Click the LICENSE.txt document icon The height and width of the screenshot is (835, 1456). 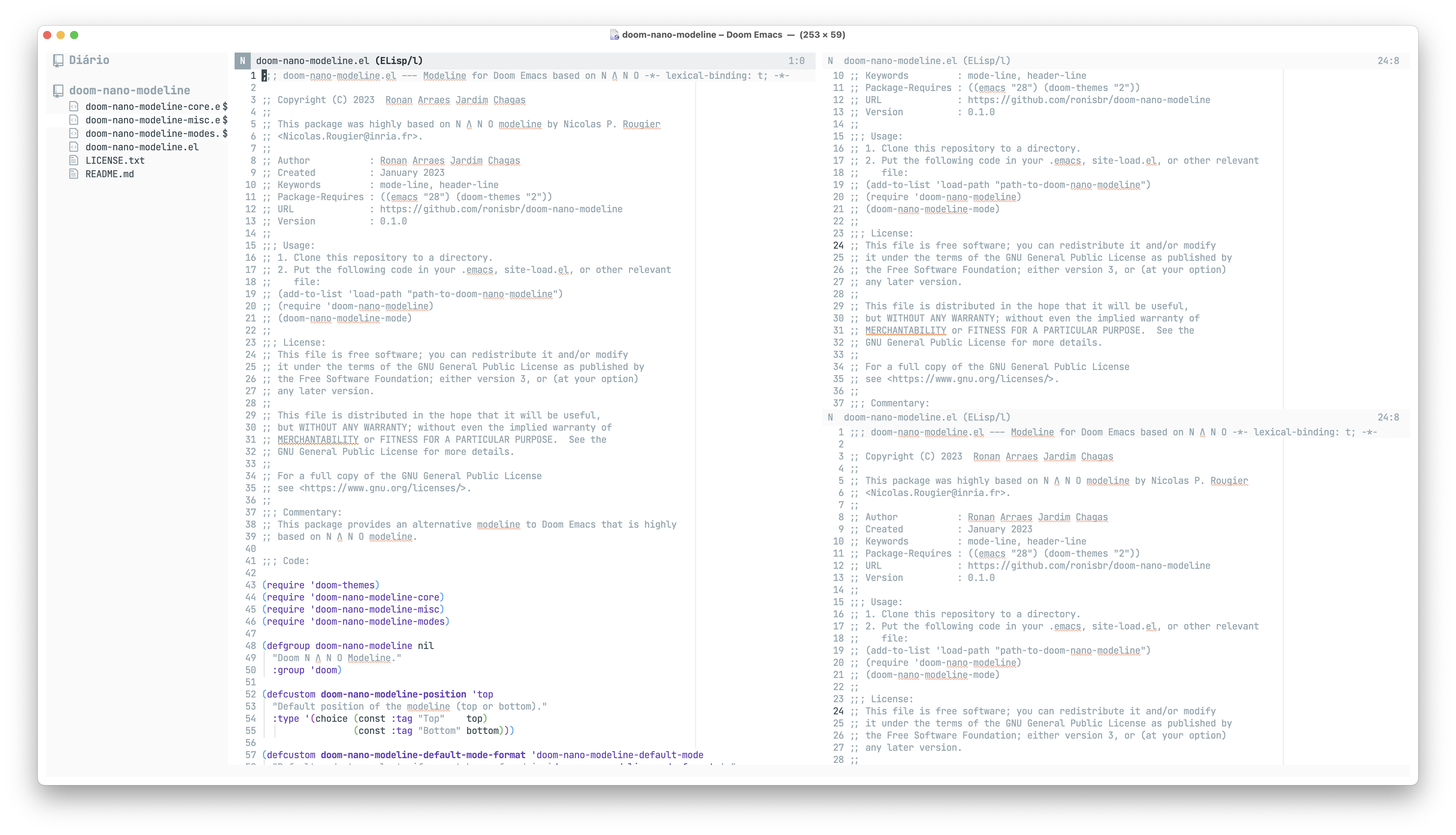pos(73,160)
